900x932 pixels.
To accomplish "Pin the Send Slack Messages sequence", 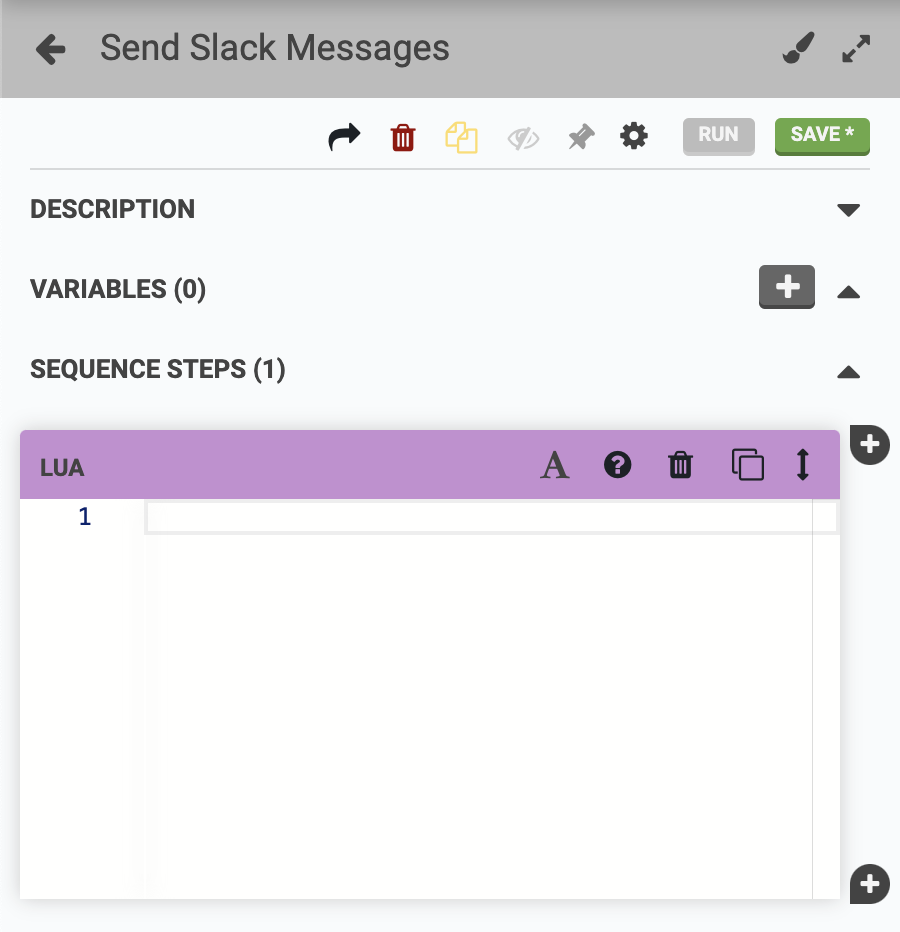I will coord(580,135).
